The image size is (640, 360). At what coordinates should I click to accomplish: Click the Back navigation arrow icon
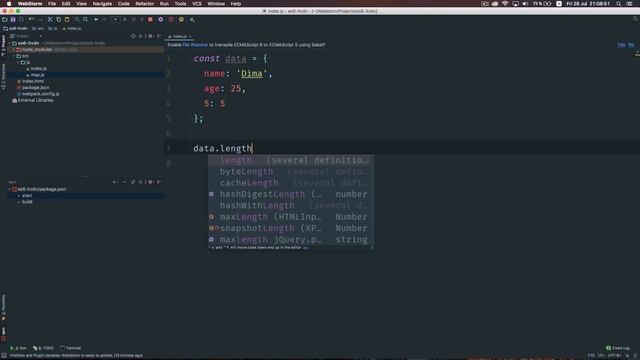pos(96,19)
